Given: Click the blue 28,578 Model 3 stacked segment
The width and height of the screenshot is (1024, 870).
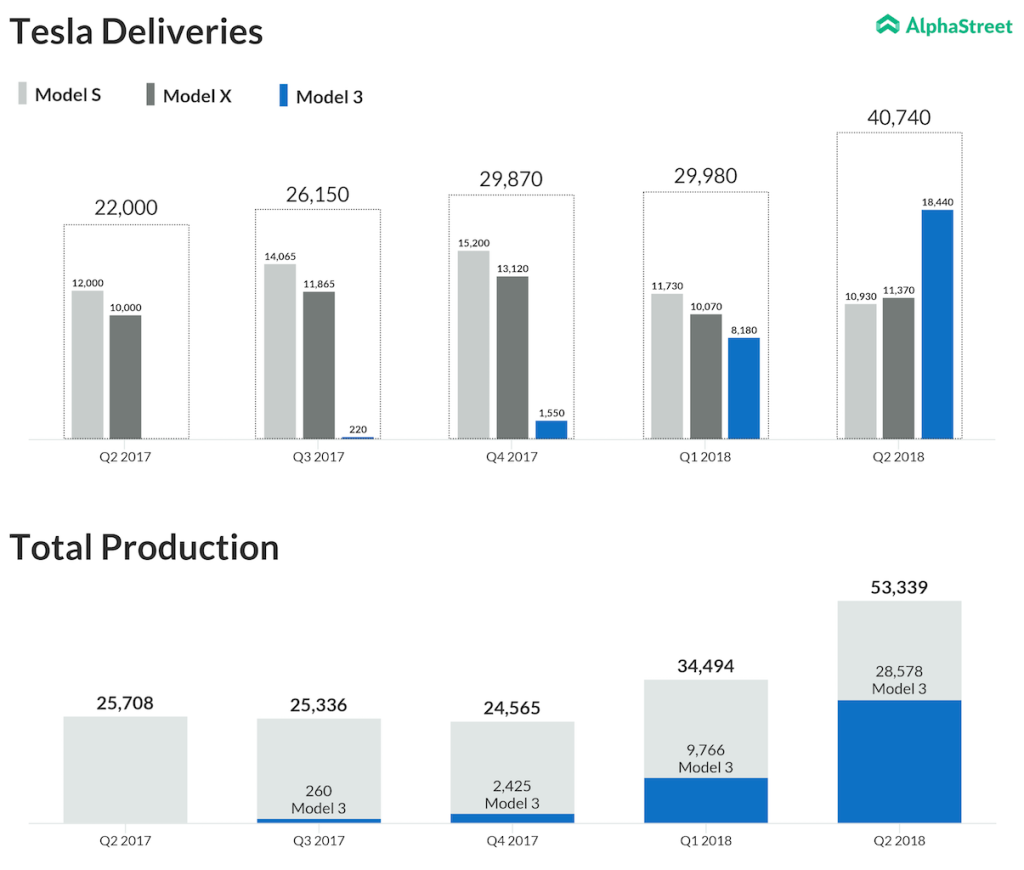Looking at the screenshot, I should click(899, 760).
